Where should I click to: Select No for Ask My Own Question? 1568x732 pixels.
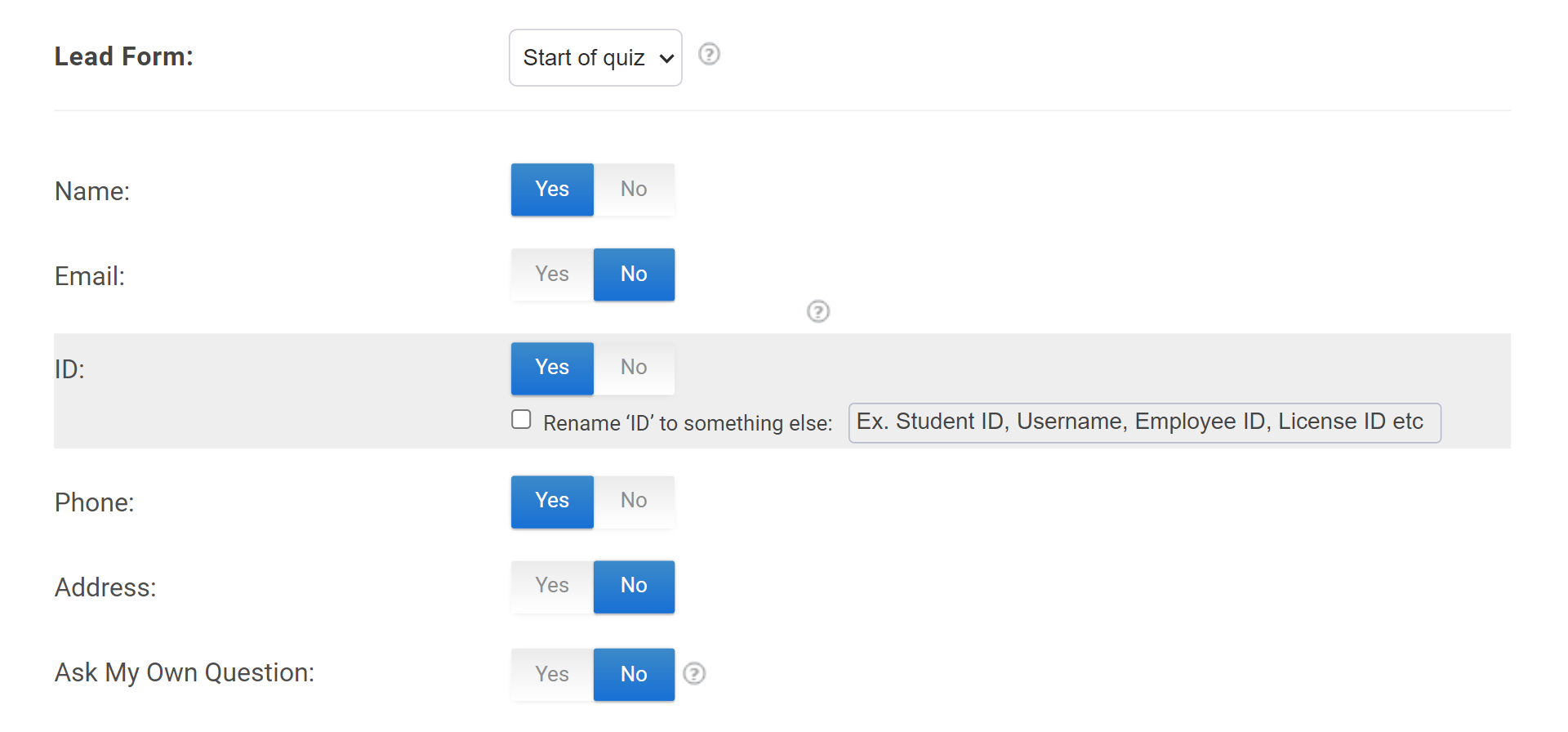click(x=634, y=674)
